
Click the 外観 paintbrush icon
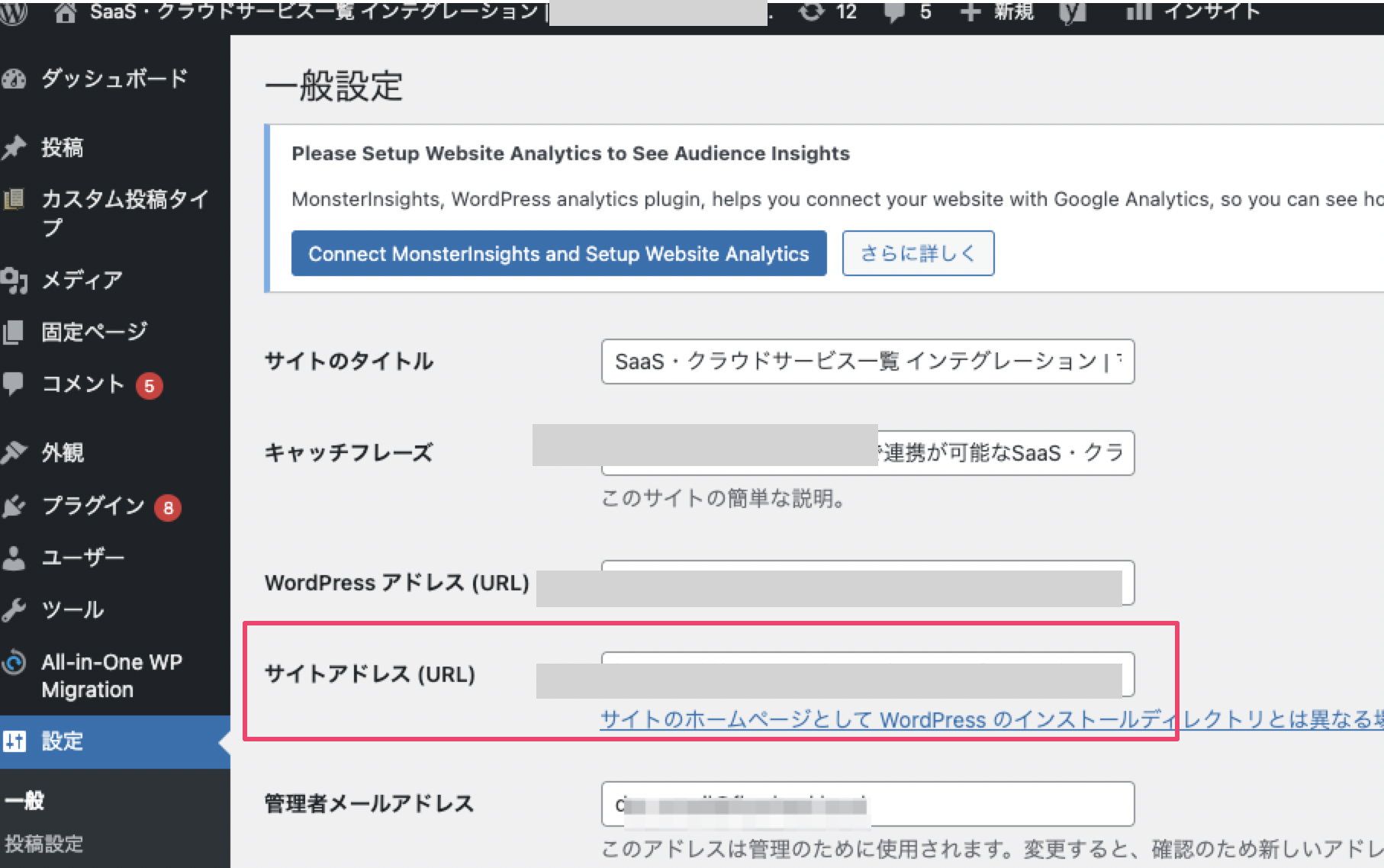pos(14,452)
